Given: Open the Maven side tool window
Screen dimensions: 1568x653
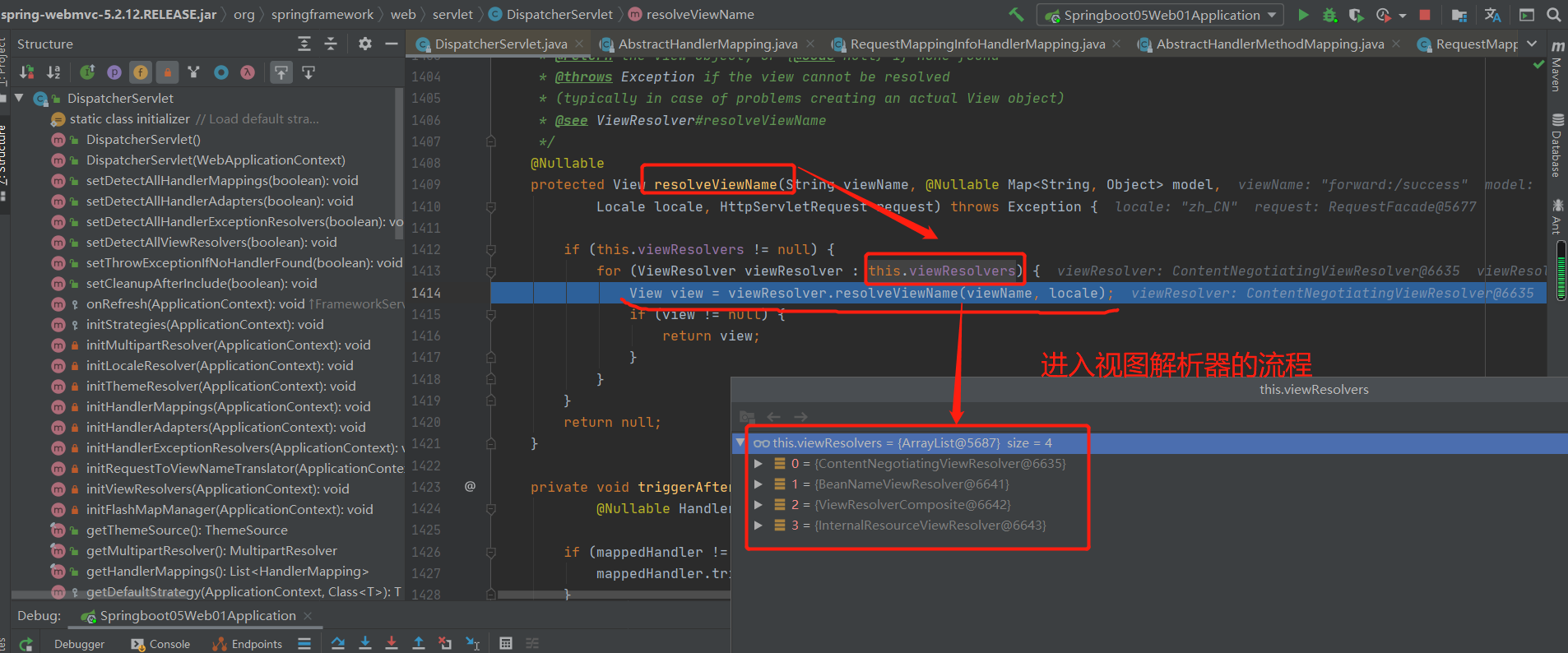Looking at the screenshot, I should click(1556, 66).
